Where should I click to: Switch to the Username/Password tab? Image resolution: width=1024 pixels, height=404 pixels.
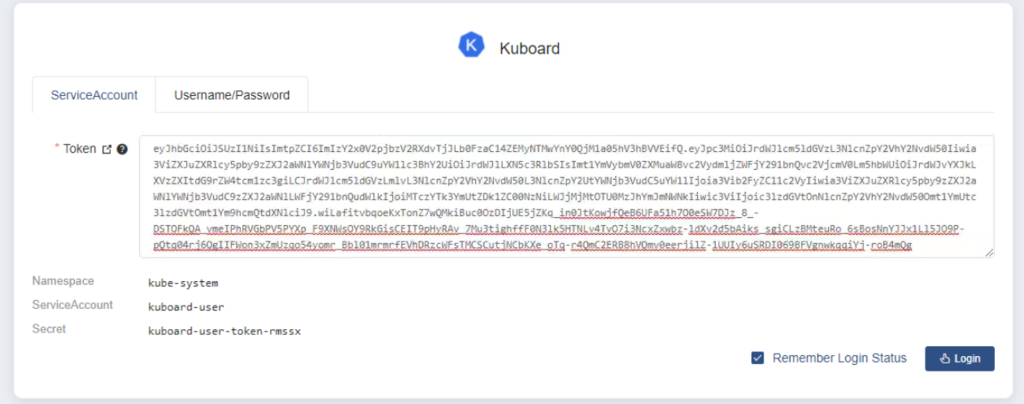(232, 95)
